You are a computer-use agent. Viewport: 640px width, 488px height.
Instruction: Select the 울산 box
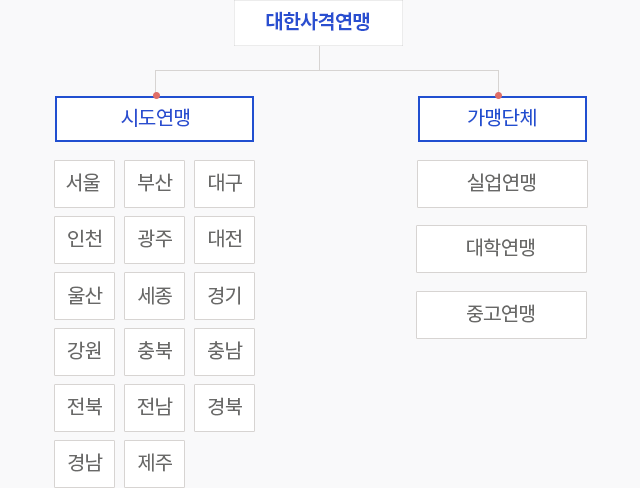coord(84,296)
